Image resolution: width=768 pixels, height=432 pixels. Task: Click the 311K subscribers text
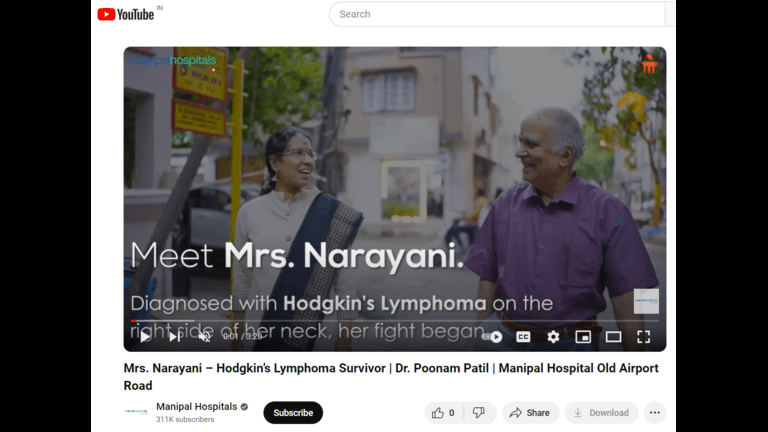(x=185, y=420)
